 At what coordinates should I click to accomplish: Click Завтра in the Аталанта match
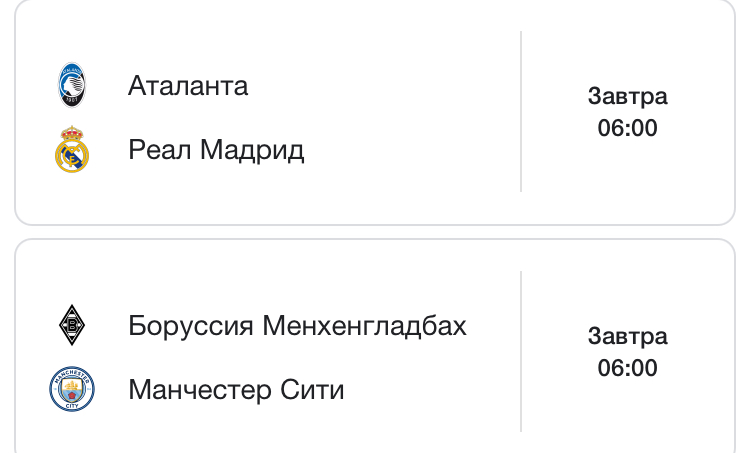pyautogui.click(x=627, y=97)
